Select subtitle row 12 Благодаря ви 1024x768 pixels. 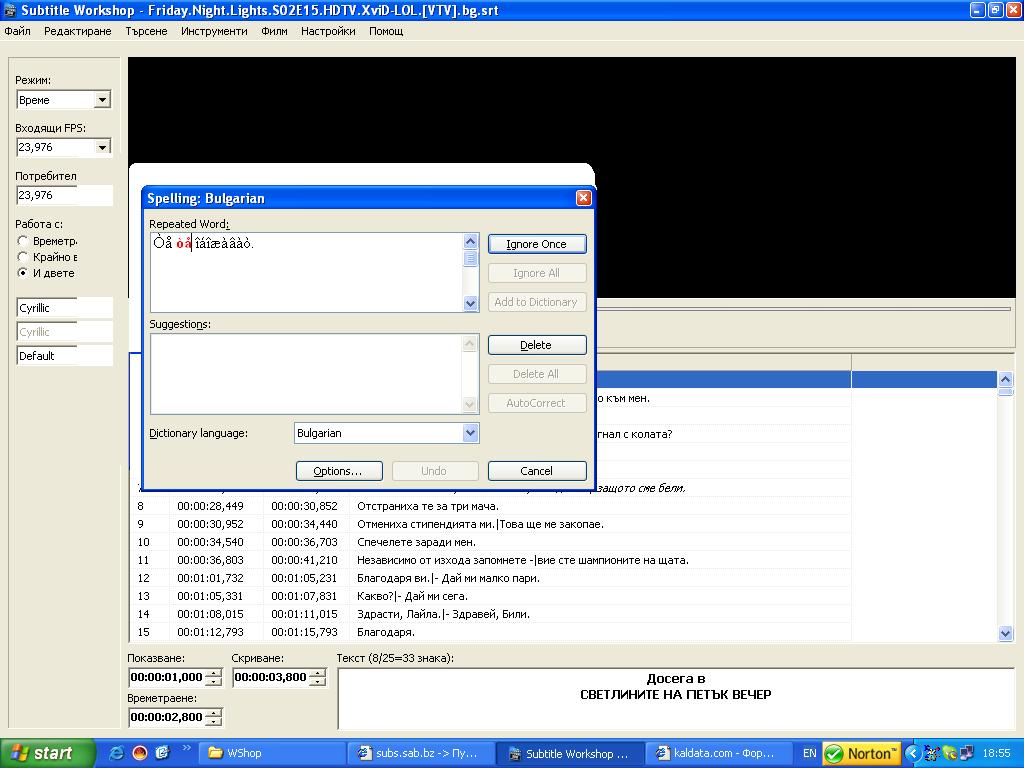pyautogui.click(x=491, y=578)
